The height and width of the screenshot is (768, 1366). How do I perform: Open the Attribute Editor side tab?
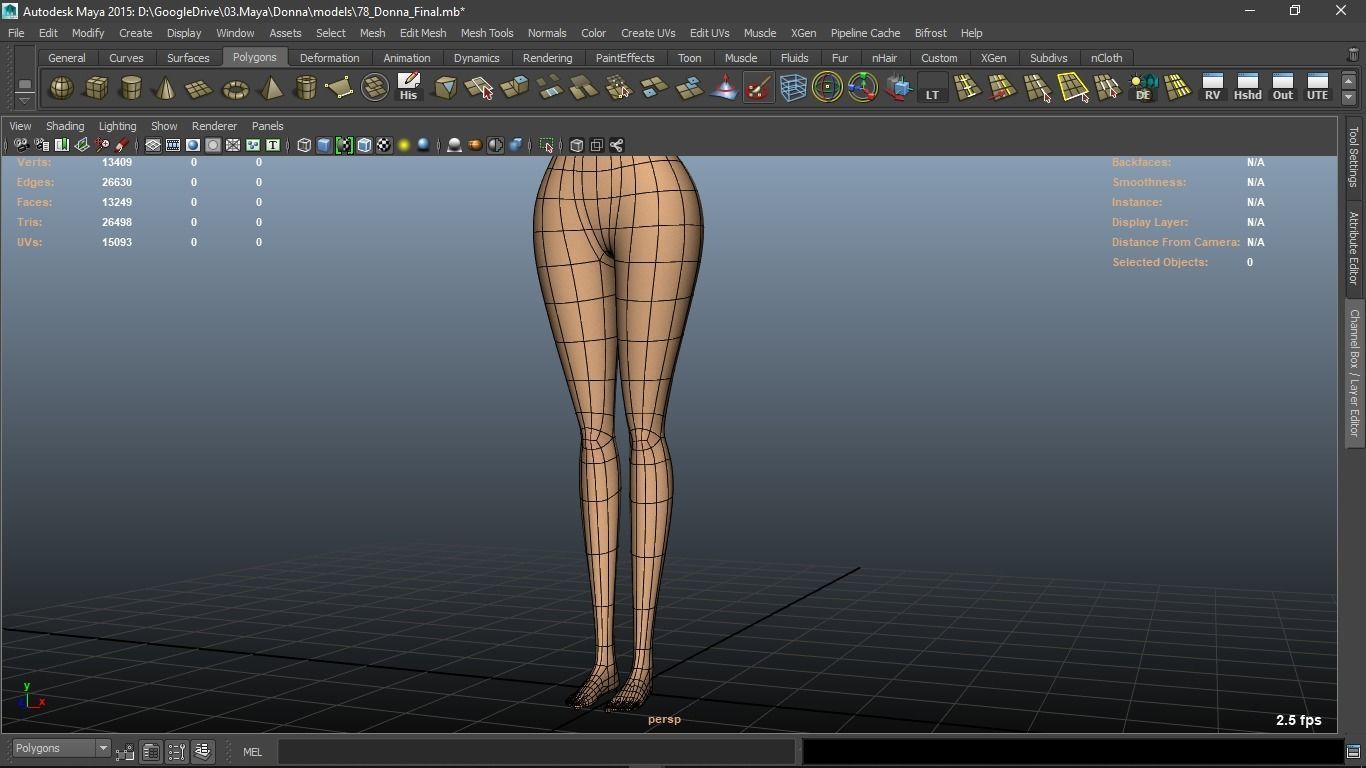tap(1354, 248)
